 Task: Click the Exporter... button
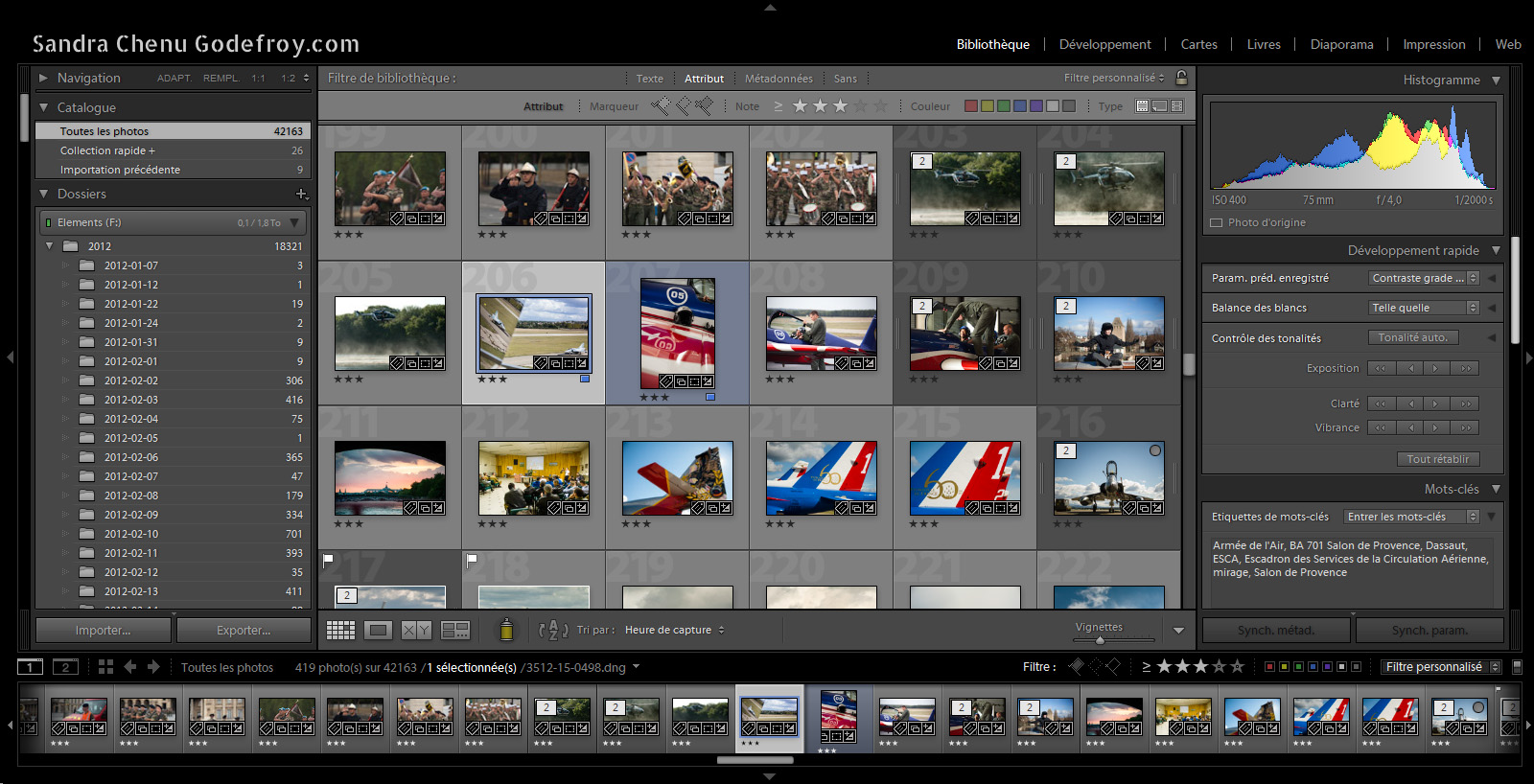pyautogui.click(x=244, y=630)
